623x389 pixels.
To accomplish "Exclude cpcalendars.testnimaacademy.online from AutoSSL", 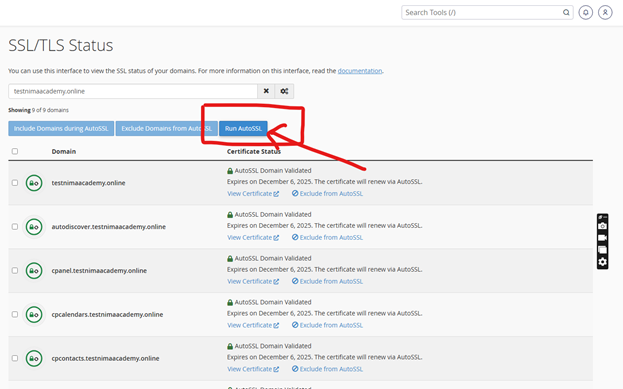I will coord(327,325).
